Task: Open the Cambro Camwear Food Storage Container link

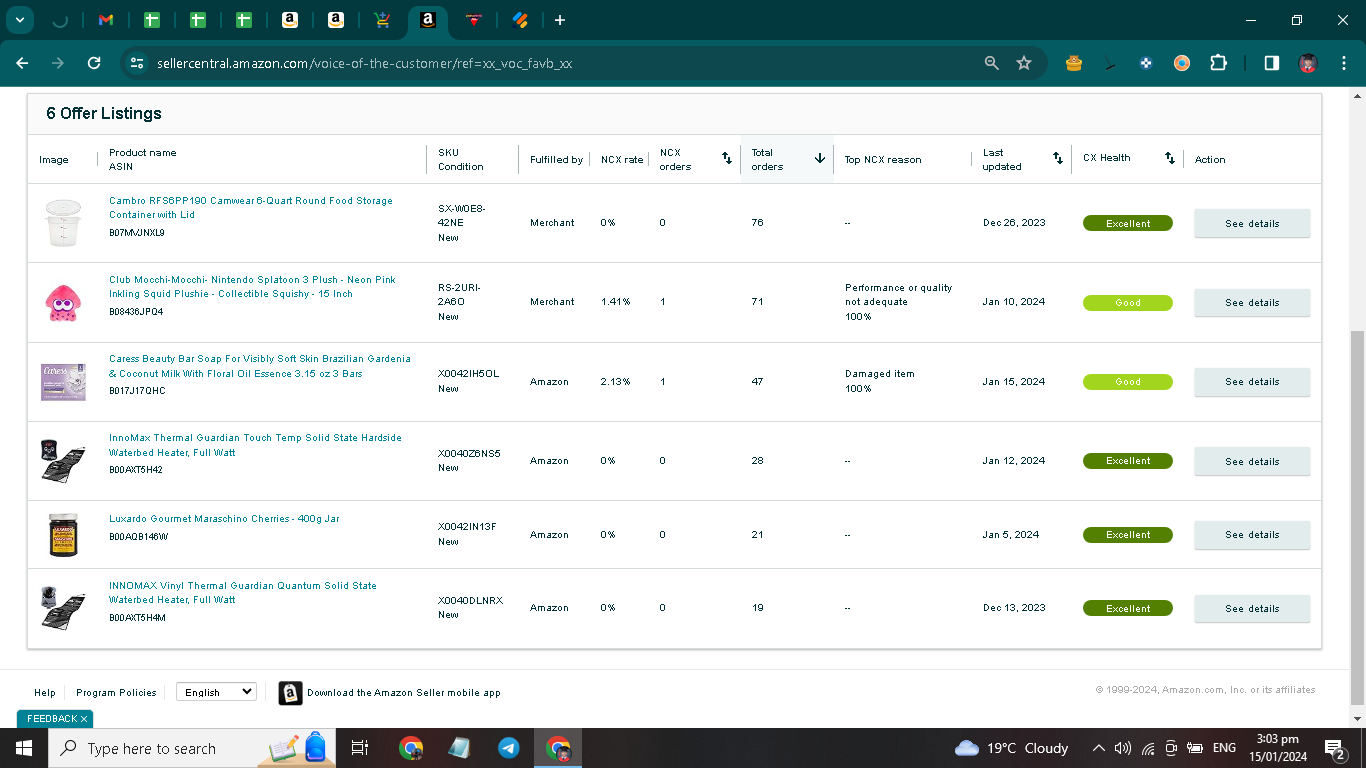Action: coord(251,208)
